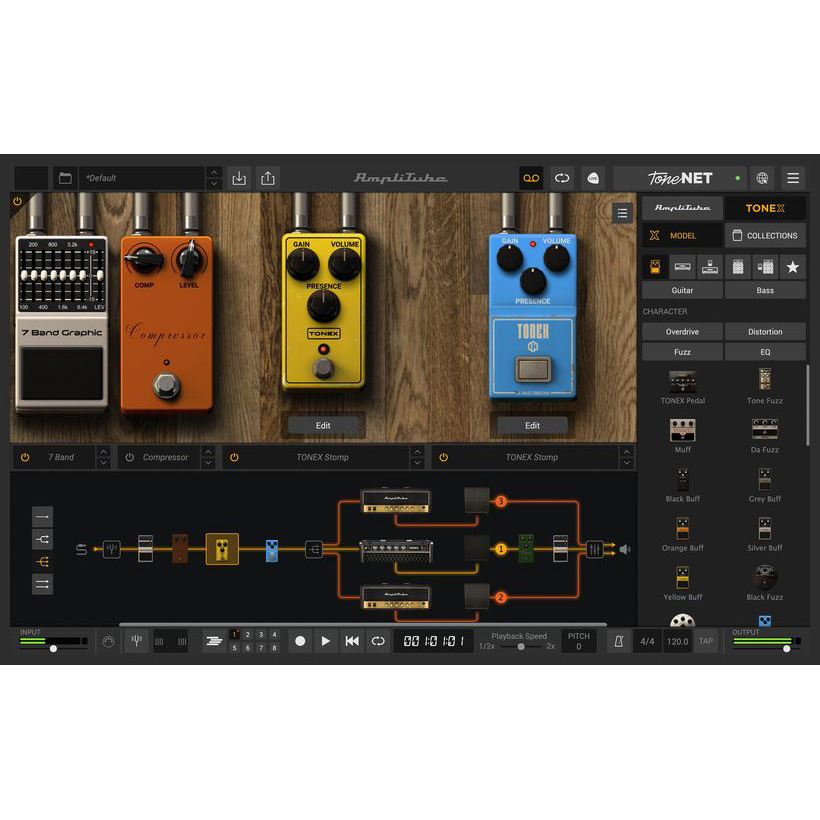Select the two-way split chain layout
Image resolution: width=820 pixels, height=820 pixels.
[x=42, y=539]
